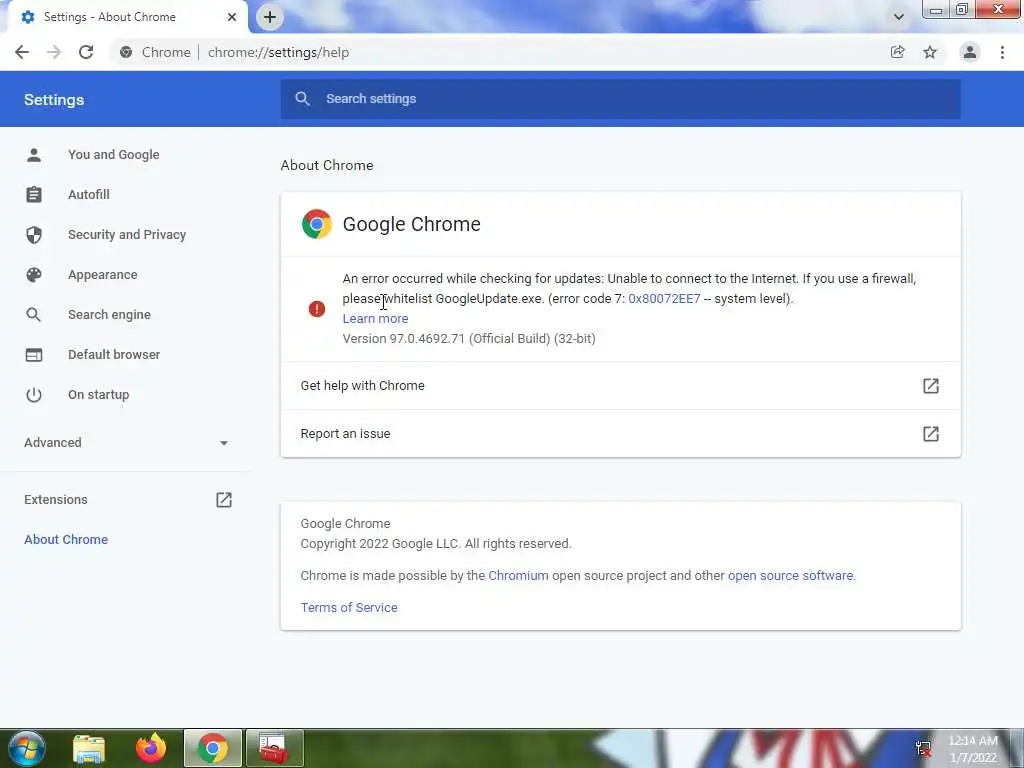The height and width of the screenshot is (768, 1024).
Task: Click the Chrome site info chip
Action: pyautogui.click(x=155, y=52)
